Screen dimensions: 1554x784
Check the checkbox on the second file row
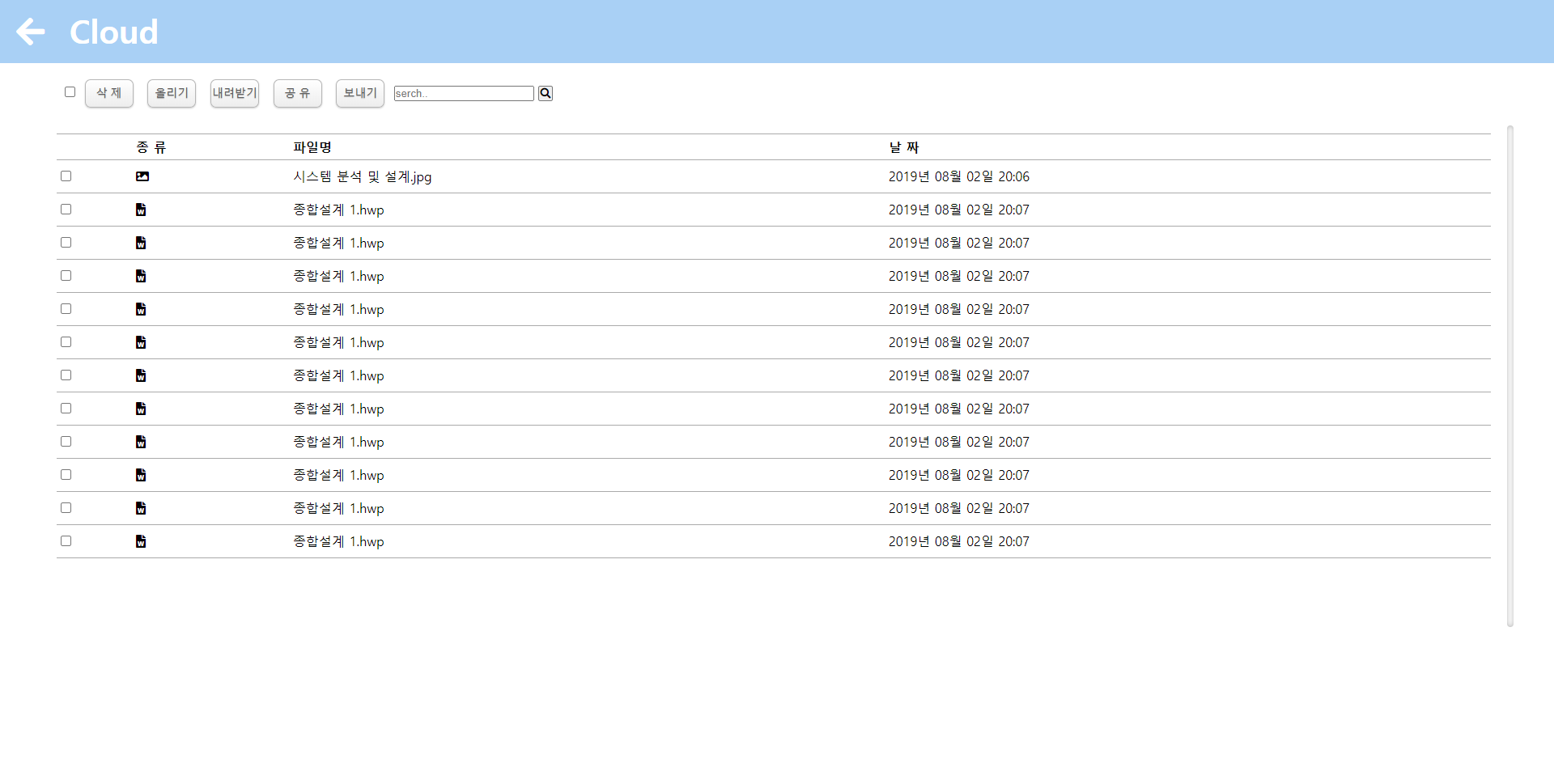click(66, 209)
